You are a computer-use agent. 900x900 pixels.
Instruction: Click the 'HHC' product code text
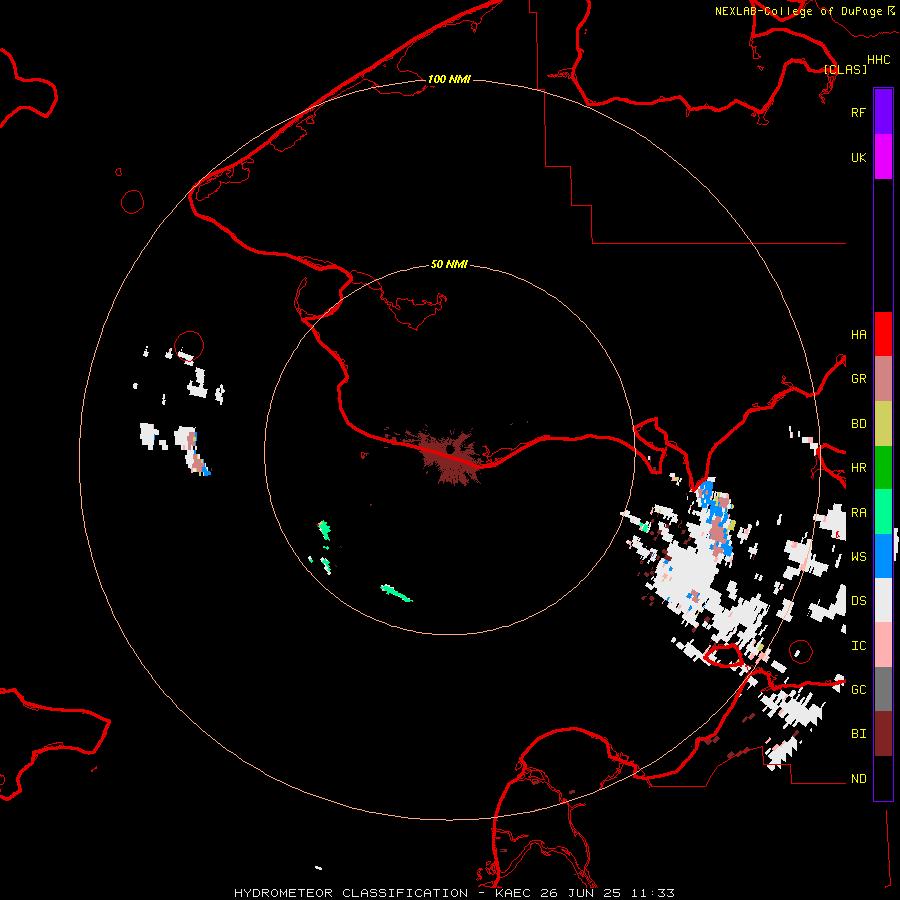tap(878, 60)
